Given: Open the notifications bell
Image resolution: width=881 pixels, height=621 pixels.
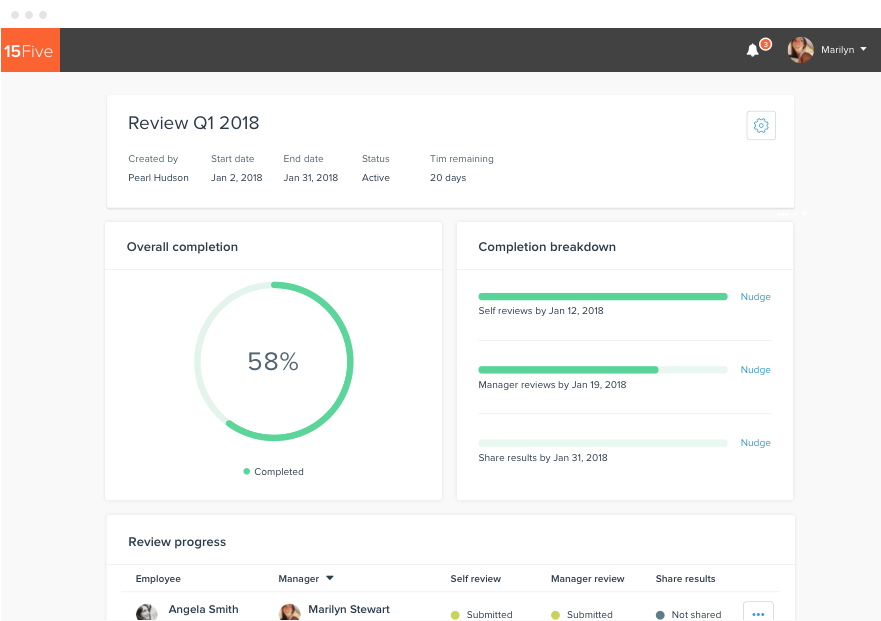Looking at the screenshot, I should [753, 50].
